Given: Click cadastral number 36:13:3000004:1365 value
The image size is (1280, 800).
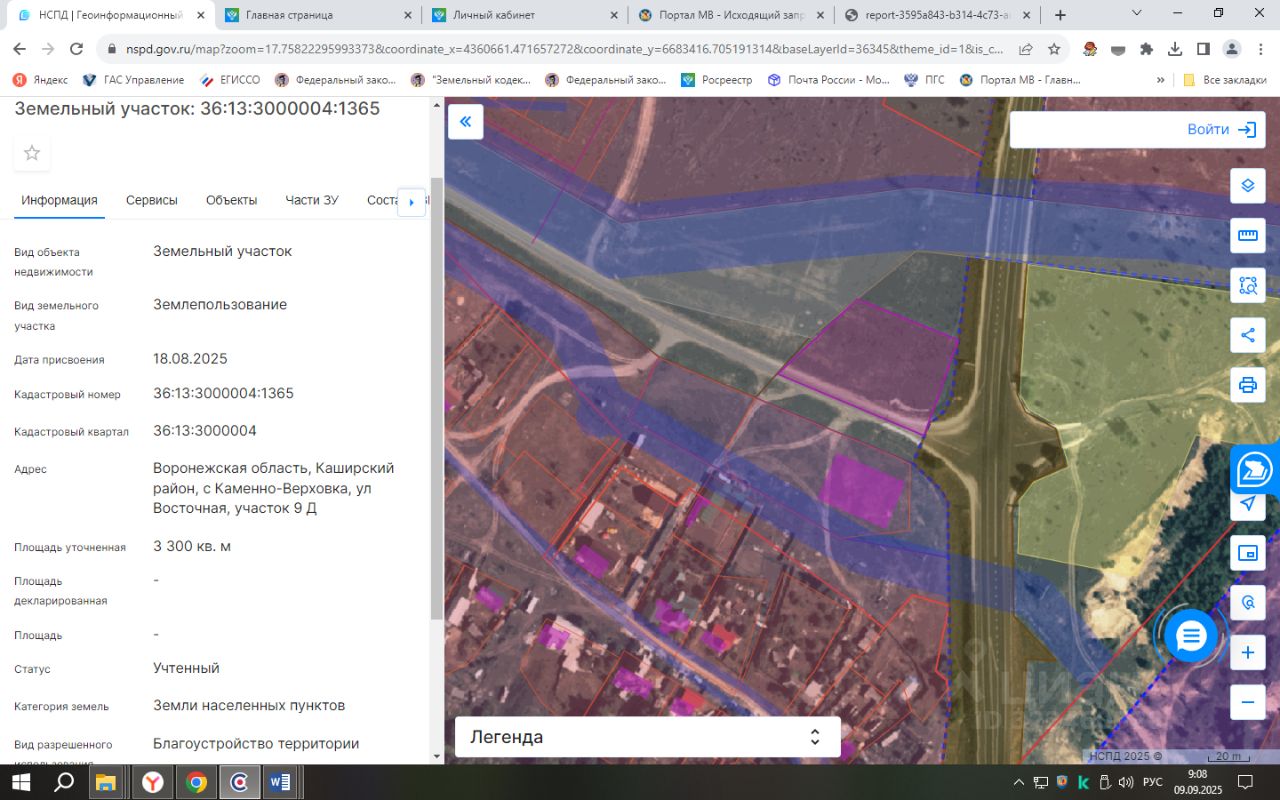Looking at the screenshot, I should (x=223, y=393).
